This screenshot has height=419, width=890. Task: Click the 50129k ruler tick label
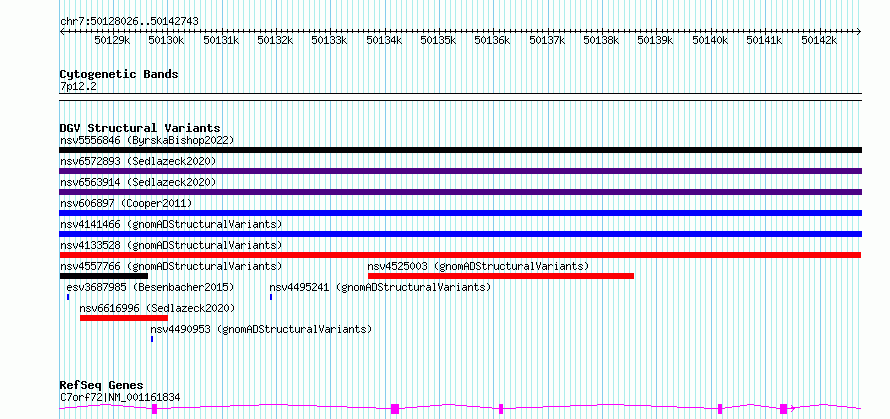click(x=113, y=40)
